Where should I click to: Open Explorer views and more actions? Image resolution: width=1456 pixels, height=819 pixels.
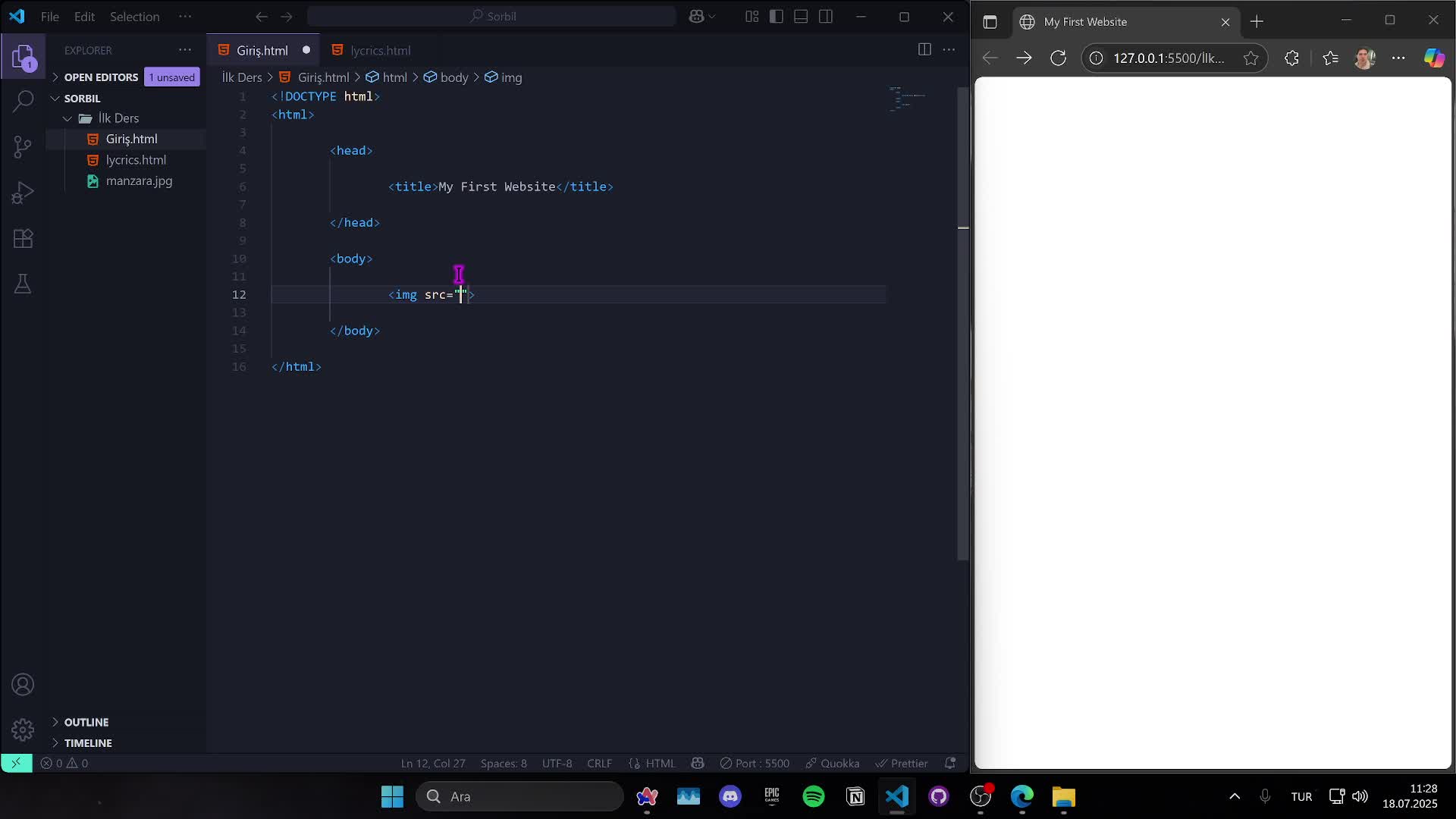[185, 50]
